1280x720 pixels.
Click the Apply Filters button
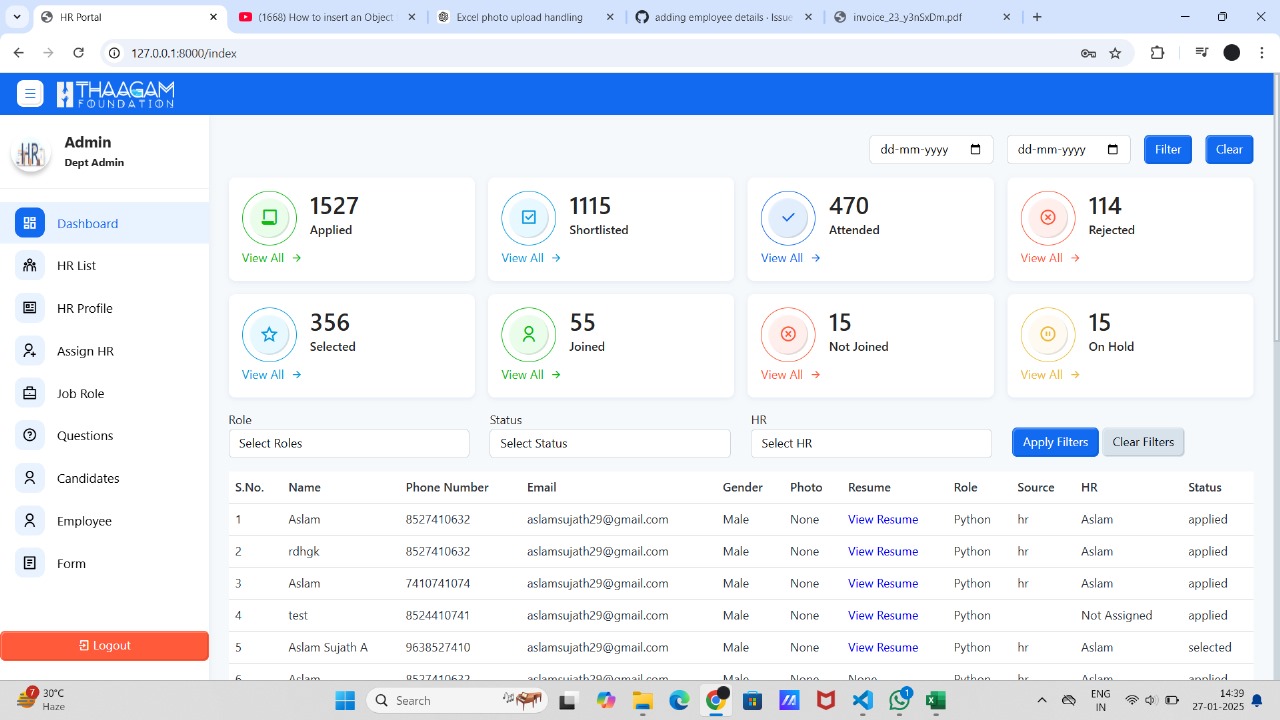[x=1055, y=442]
